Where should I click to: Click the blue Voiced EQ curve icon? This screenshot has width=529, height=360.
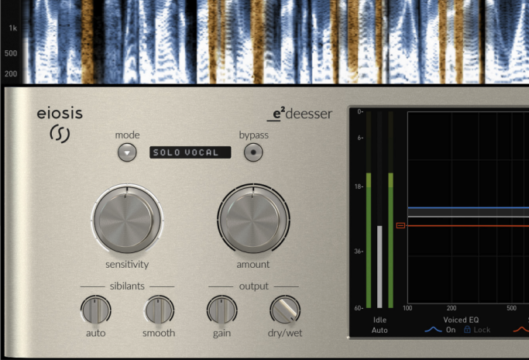(433, 330)
